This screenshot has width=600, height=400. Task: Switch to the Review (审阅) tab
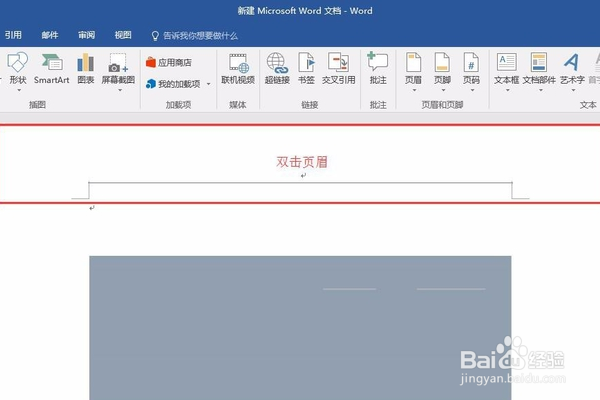(86, 35)
